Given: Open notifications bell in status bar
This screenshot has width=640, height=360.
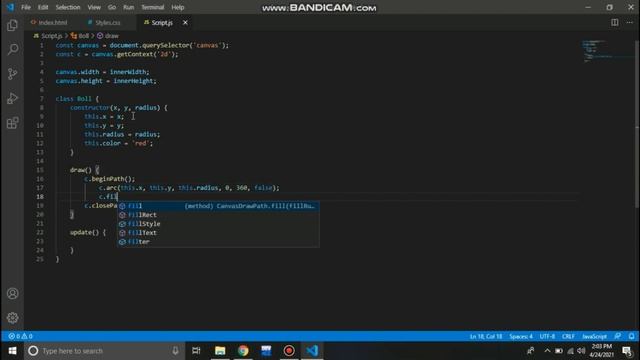Looking at the screenshot, I should 631,336.
